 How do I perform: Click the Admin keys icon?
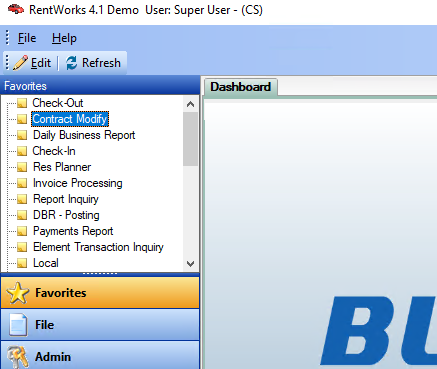click(18, 357)
